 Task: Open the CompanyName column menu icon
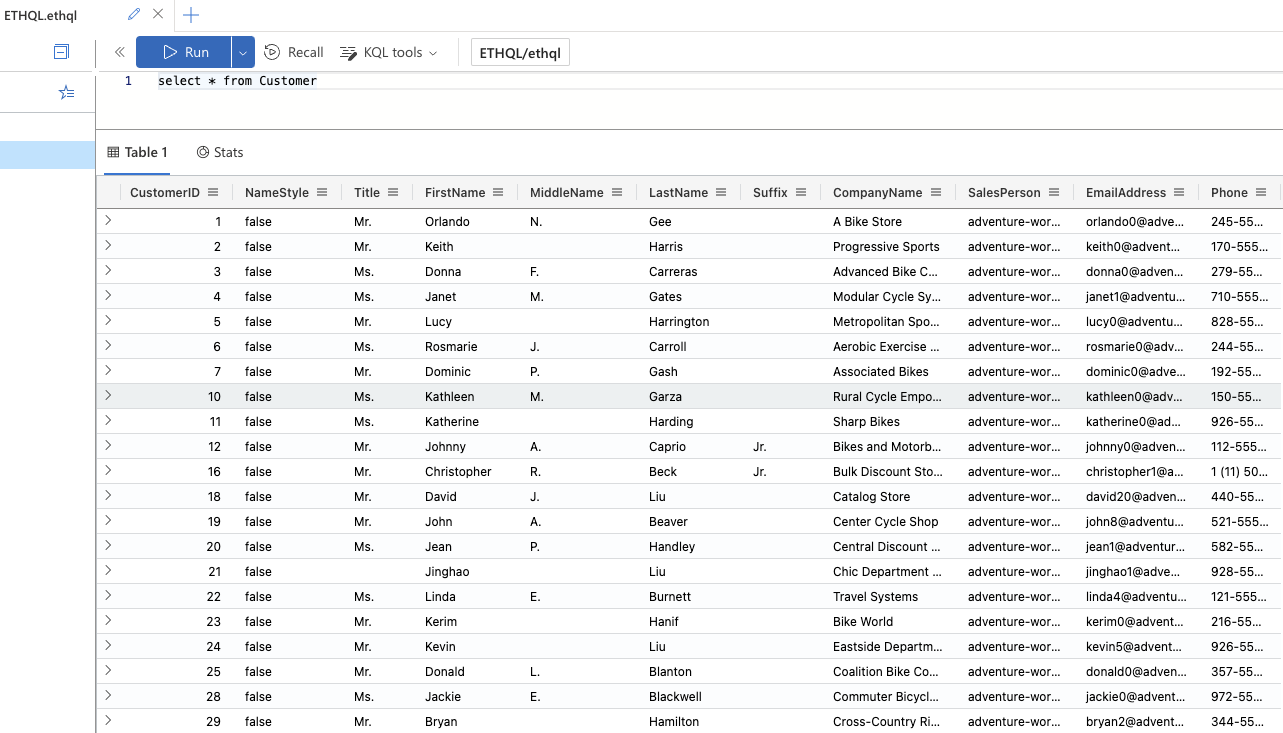(x=936, y=192)
